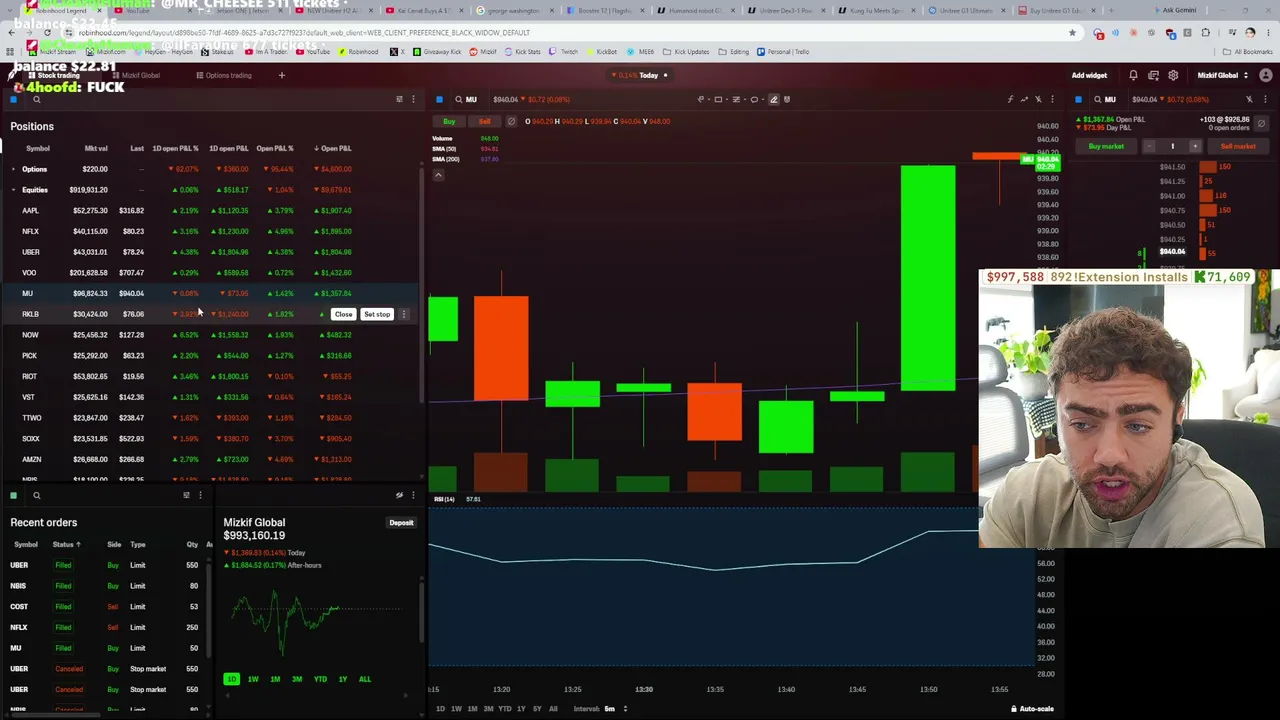Open Positions widget three-dot options menu
Viewport: 1280px width, 720px height.
413,99
